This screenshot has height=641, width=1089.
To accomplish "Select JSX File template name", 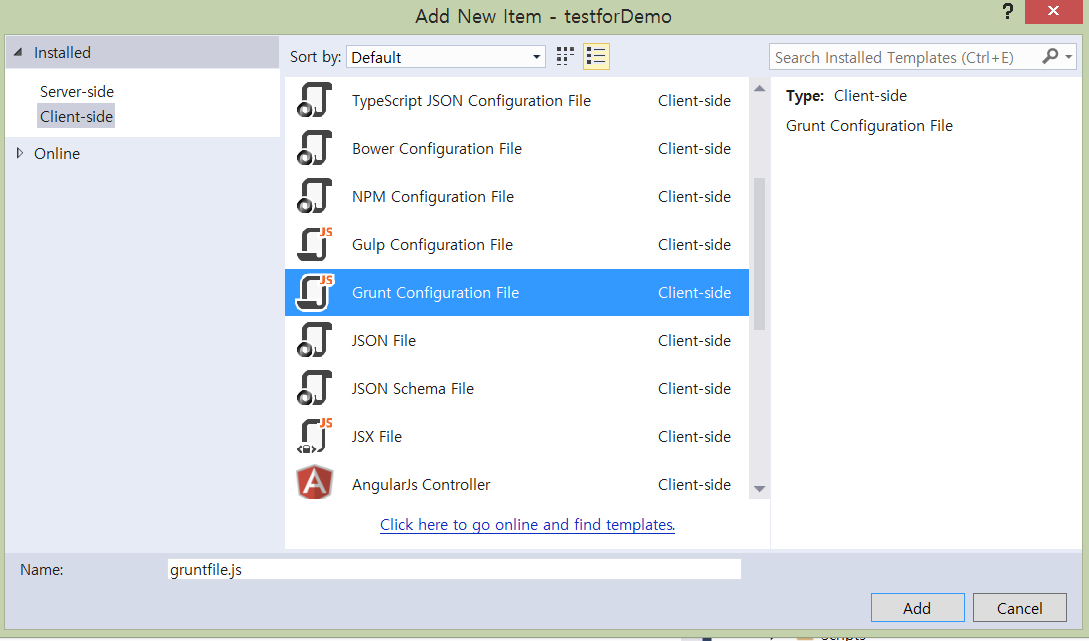I will click(376, 436).
